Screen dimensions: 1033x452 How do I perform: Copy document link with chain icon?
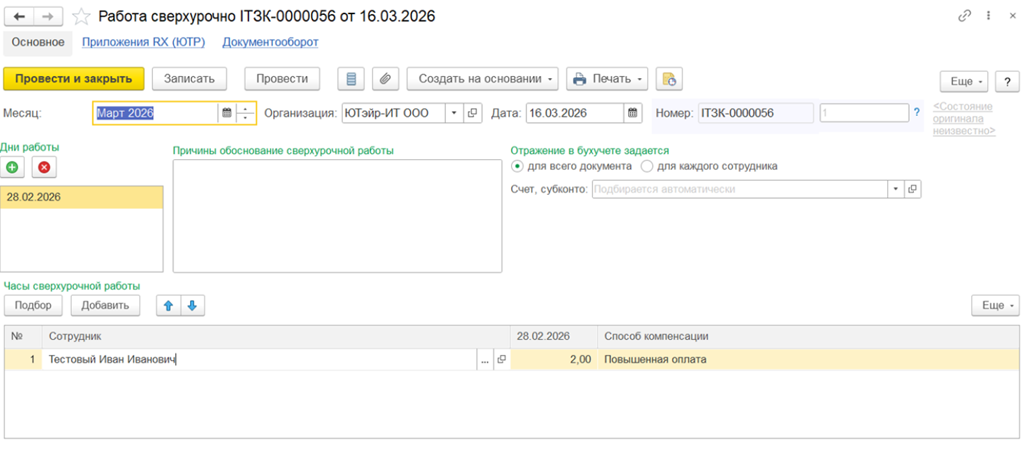[965, 17]
